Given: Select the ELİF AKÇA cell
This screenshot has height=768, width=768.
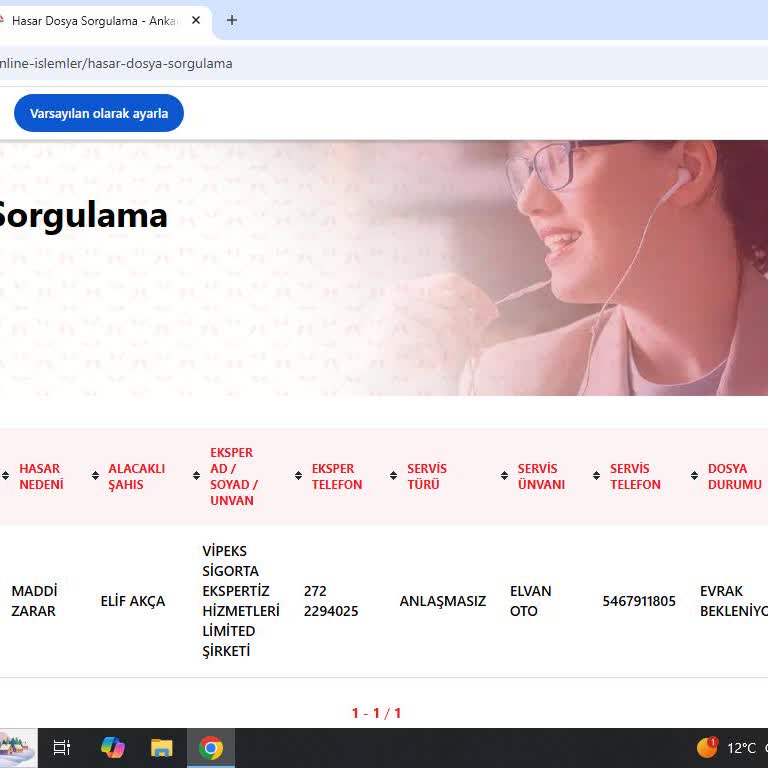Looking at the screenshot, I should 133,601.
